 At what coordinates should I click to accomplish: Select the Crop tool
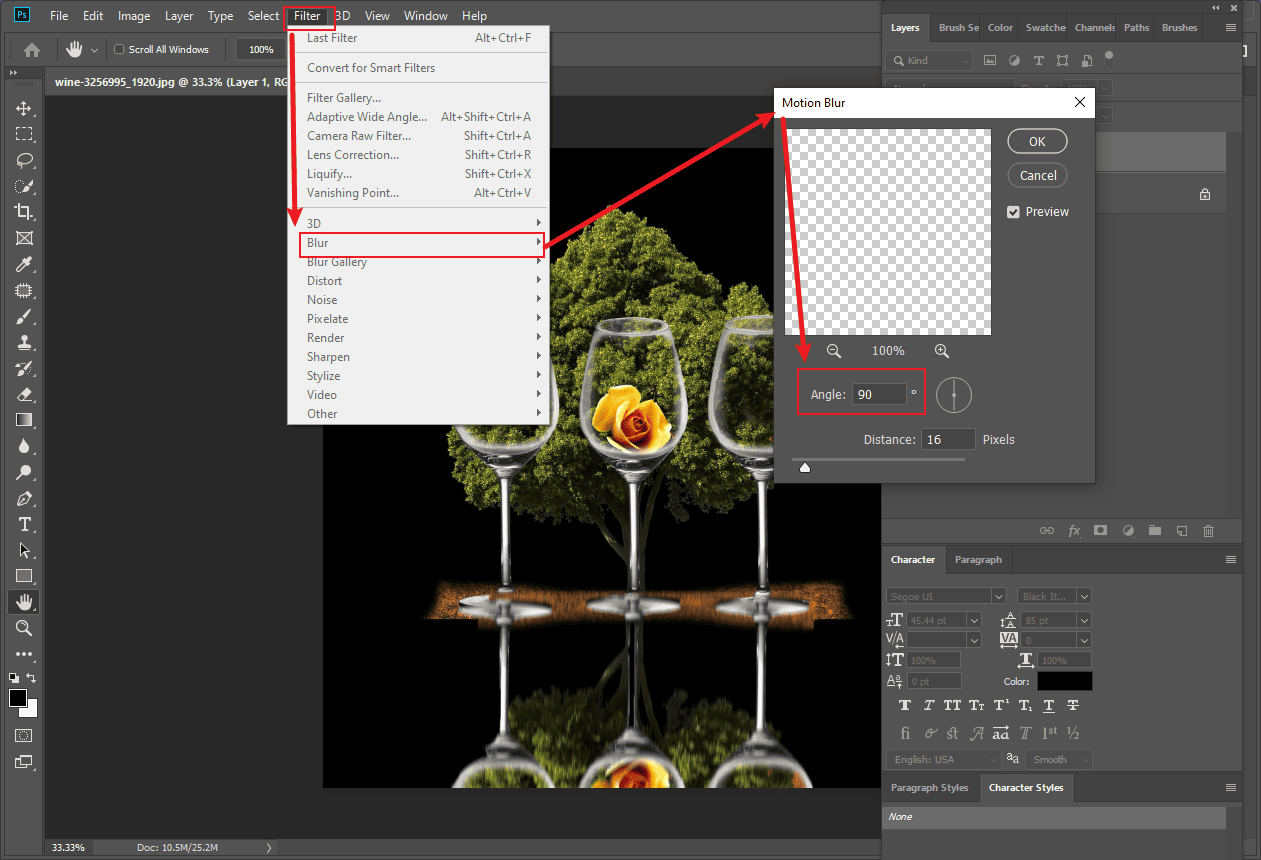click(x=22, y=211)
